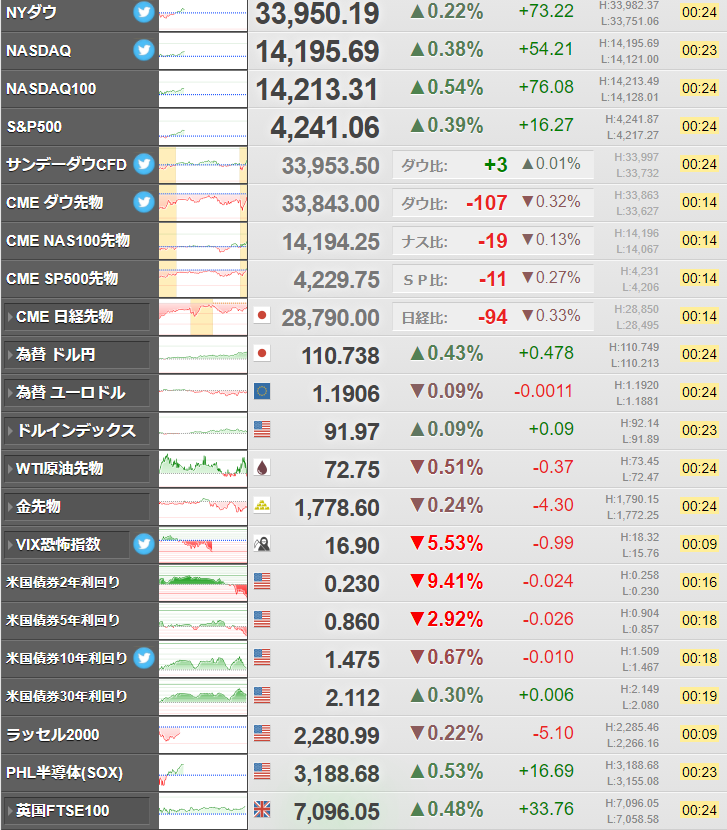The image size is (727, 830).
Task: Click 米国債券10年利回り value 1.475
Action: [352, 660]
